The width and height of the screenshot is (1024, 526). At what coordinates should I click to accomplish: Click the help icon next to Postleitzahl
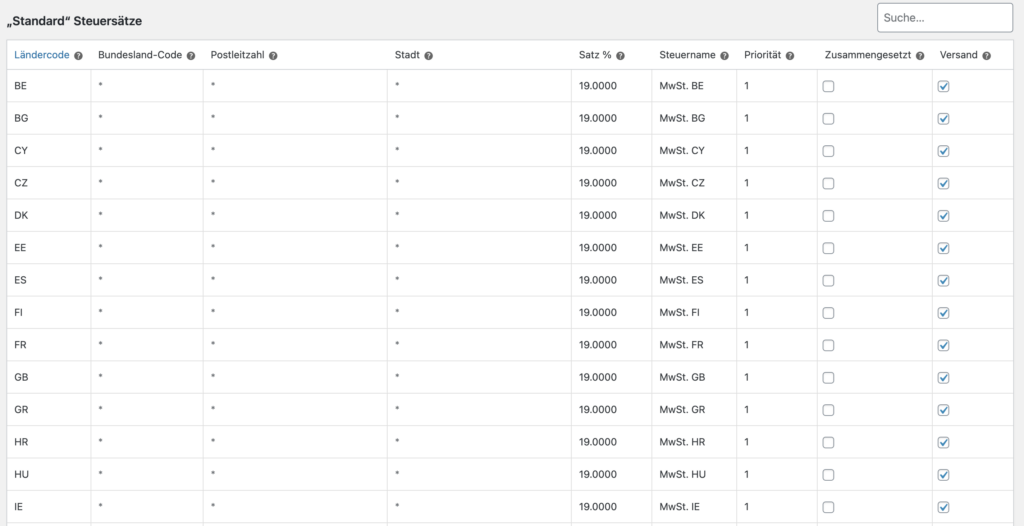(273, 56)
